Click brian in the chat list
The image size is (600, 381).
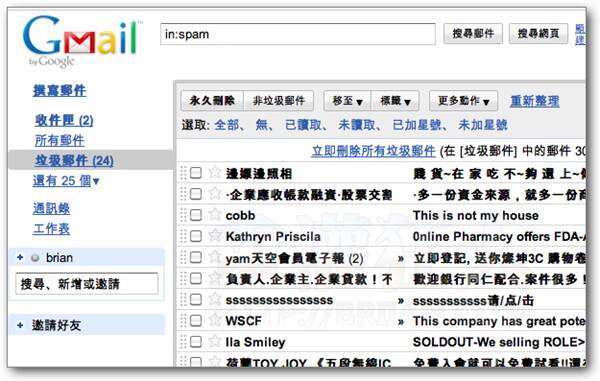click(59, 257)
